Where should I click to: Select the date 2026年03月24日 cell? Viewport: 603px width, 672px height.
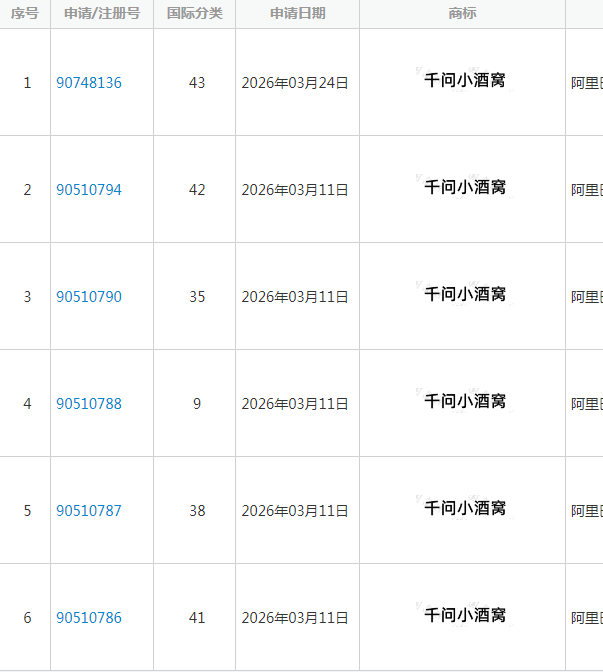pyautogui.click(x=295, y=83)
